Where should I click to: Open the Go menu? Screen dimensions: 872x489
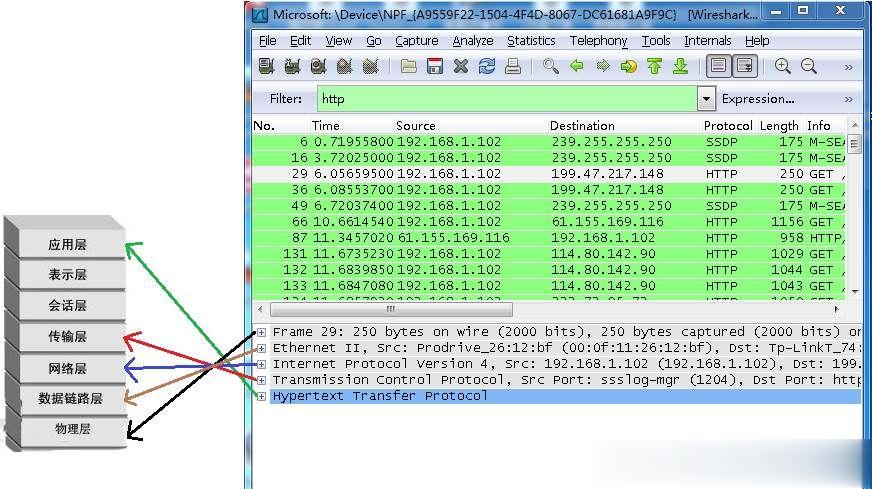pos(374,41)
